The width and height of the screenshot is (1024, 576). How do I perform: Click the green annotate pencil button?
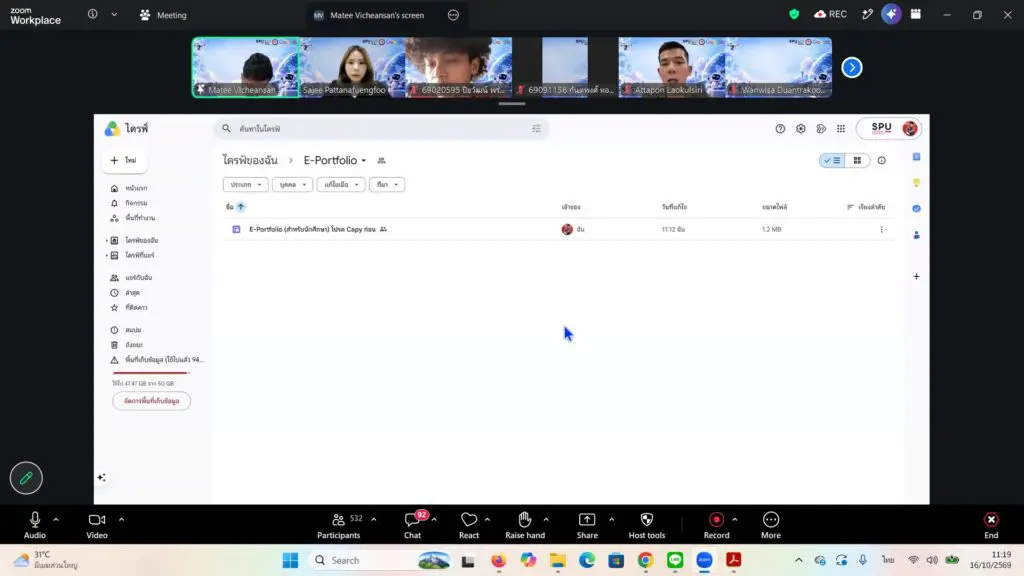(26, 478)
